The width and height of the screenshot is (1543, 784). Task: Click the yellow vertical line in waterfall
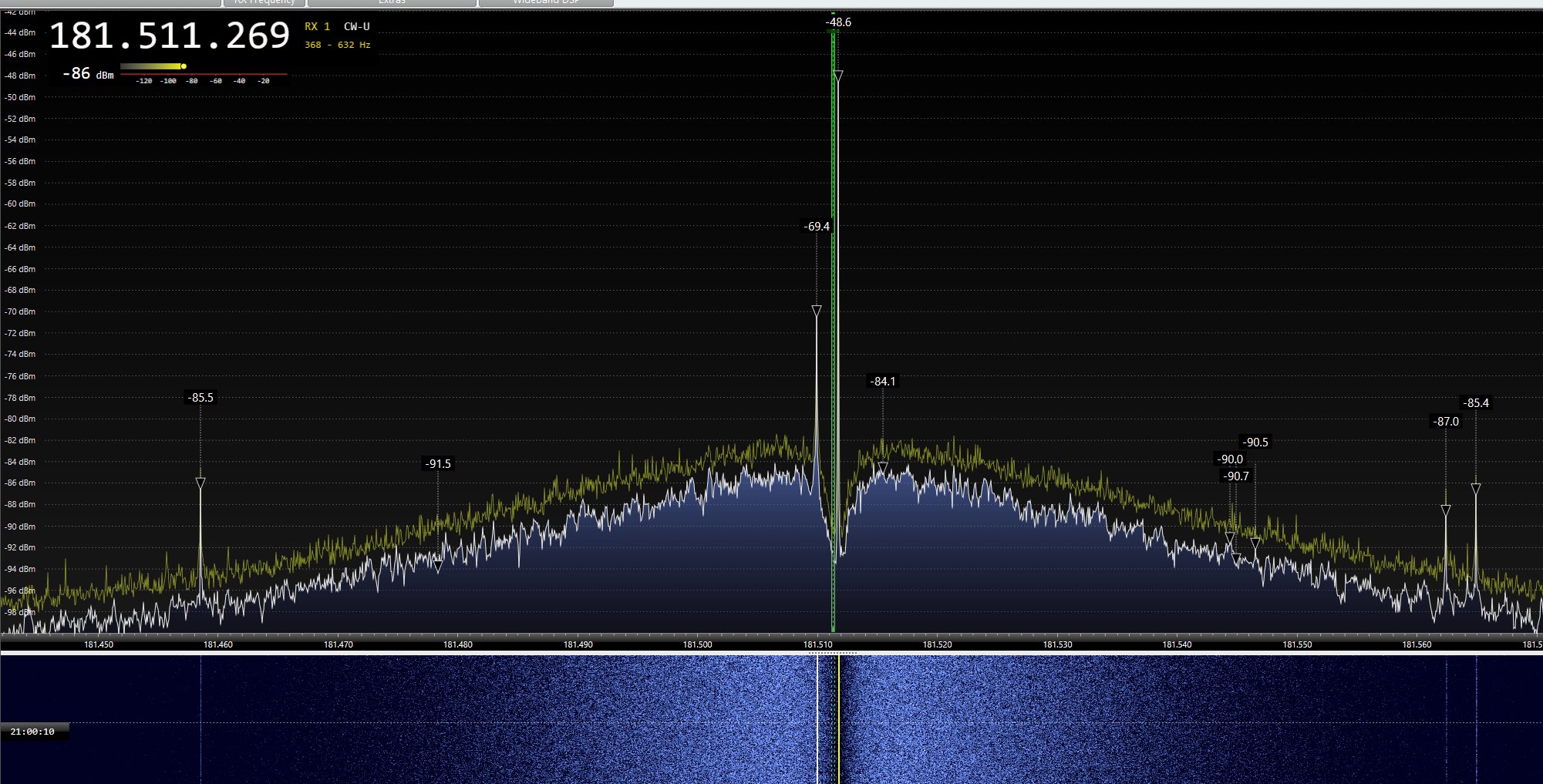839,719
